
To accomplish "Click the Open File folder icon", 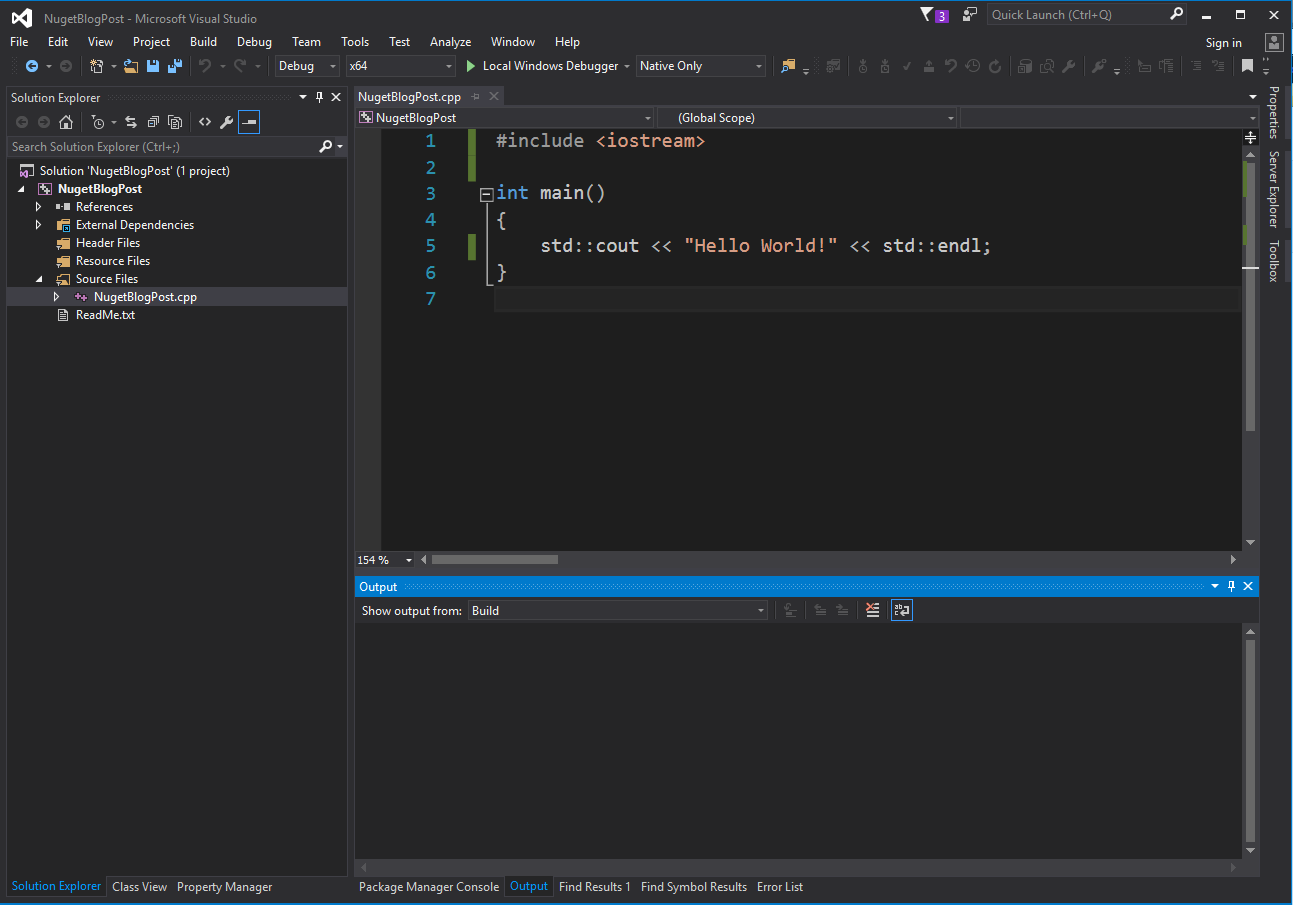I will (130, 66).
